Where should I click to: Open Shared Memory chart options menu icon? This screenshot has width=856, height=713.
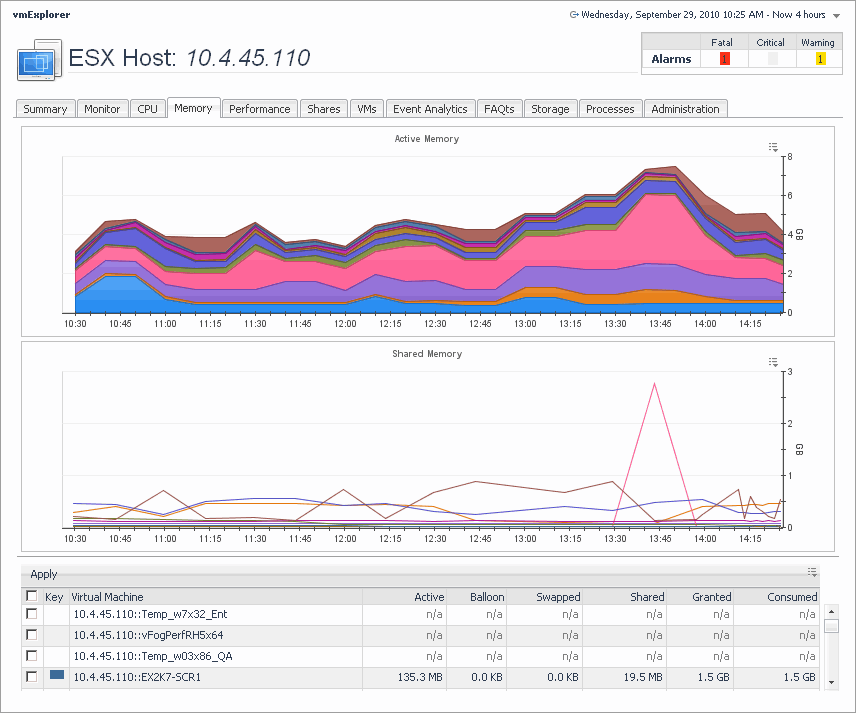tap(773, 362)
